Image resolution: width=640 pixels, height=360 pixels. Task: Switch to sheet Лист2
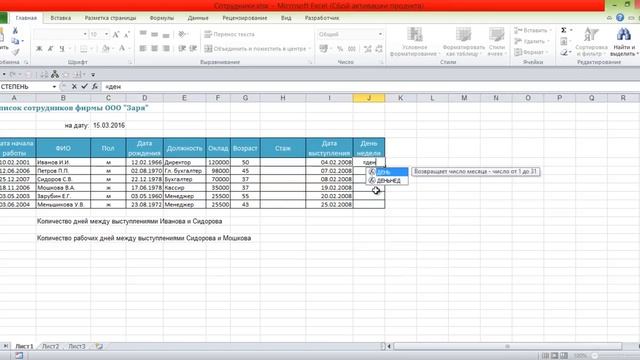pyautogui.click(x=51, y=346)
